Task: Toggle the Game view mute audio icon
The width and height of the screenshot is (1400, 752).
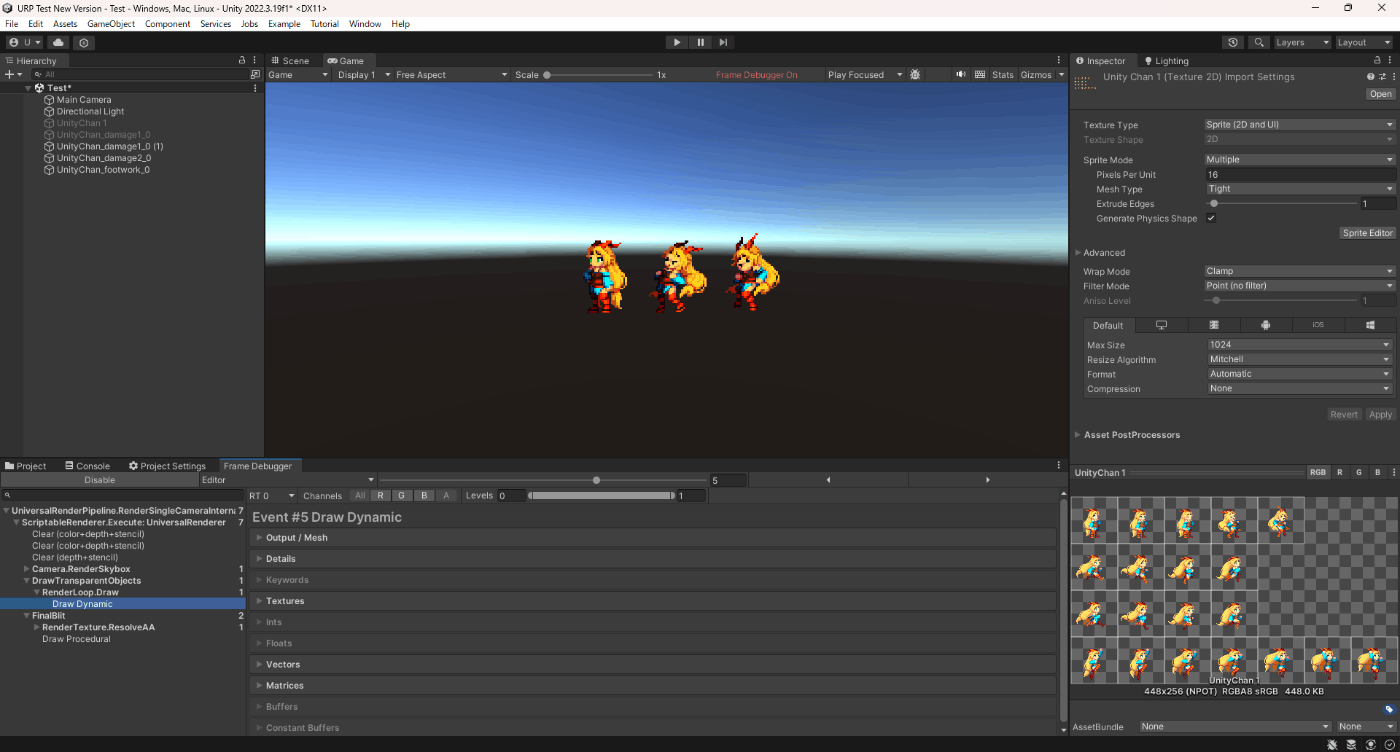Action: coord(961,75)
